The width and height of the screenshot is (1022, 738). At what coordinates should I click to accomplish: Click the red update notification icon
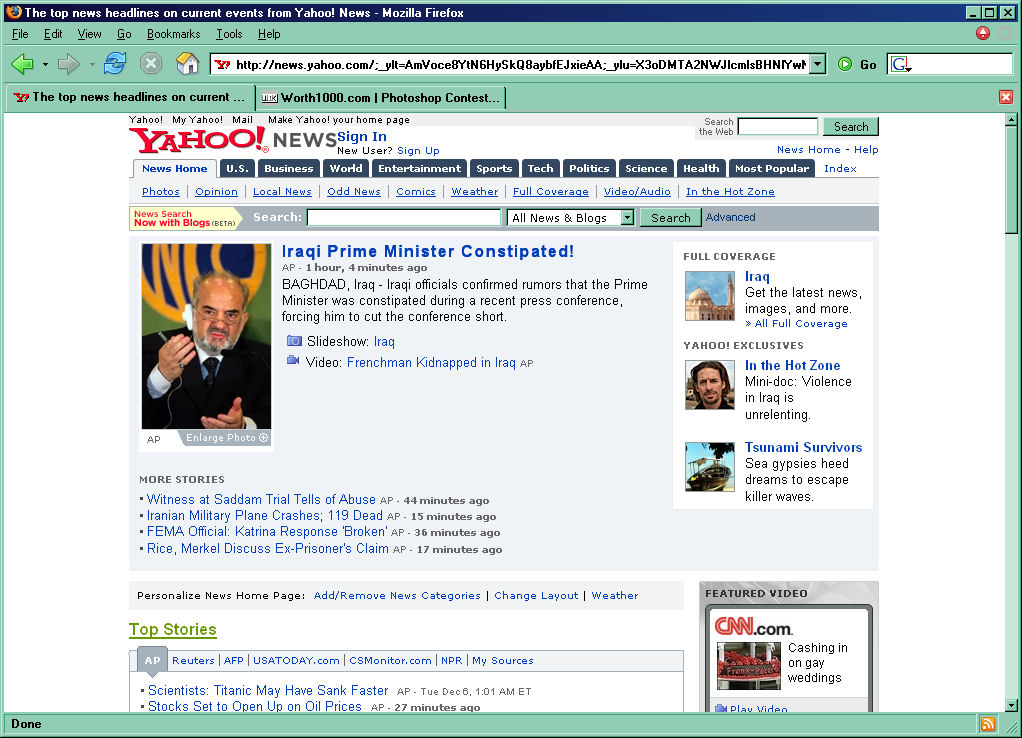(x=983, y=33)
